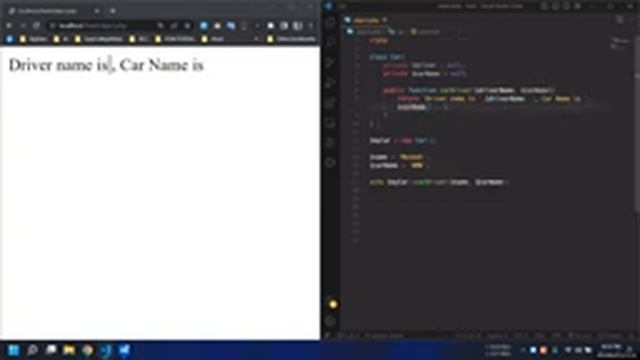Open VS Code Manage settings gear
Viewport: 640px width, 360px height.
click(x=331, y=322)
